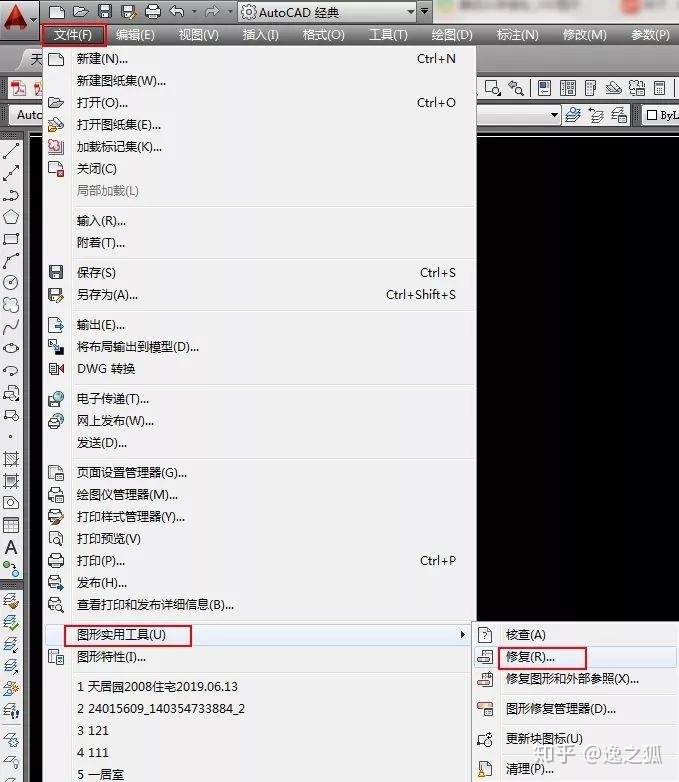Click the Save disk icon in quick access toolbar
Image resolution: width=679 pixels, height=782 pixels.
pyautogui.click(x=105, y=11)
